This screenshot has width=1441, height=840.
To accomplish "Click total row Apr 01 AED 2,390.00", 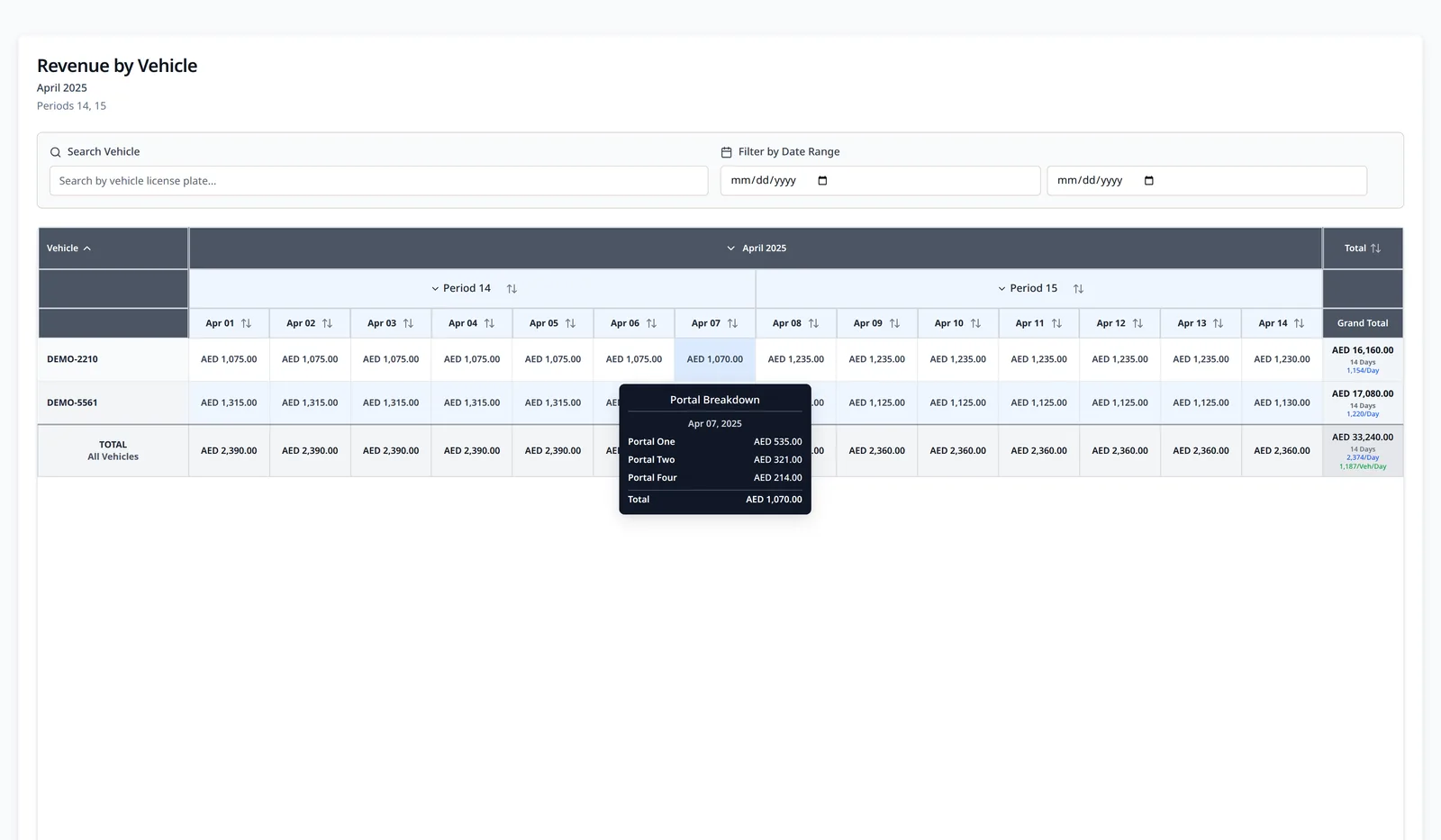I will click(x=229, y=450).
